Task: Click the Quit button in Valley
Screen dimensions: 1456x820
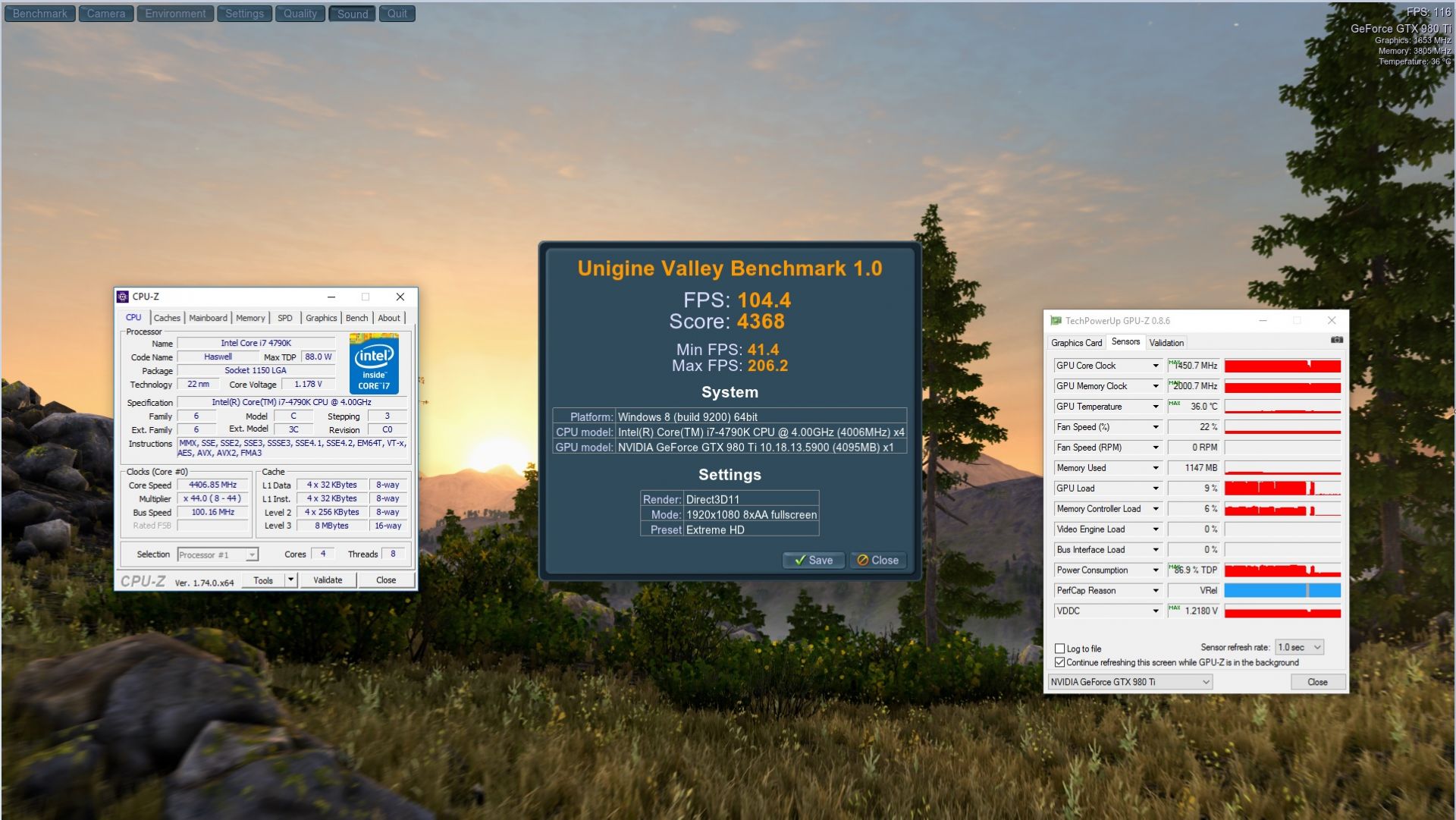Action: click(x=397, y=14)
